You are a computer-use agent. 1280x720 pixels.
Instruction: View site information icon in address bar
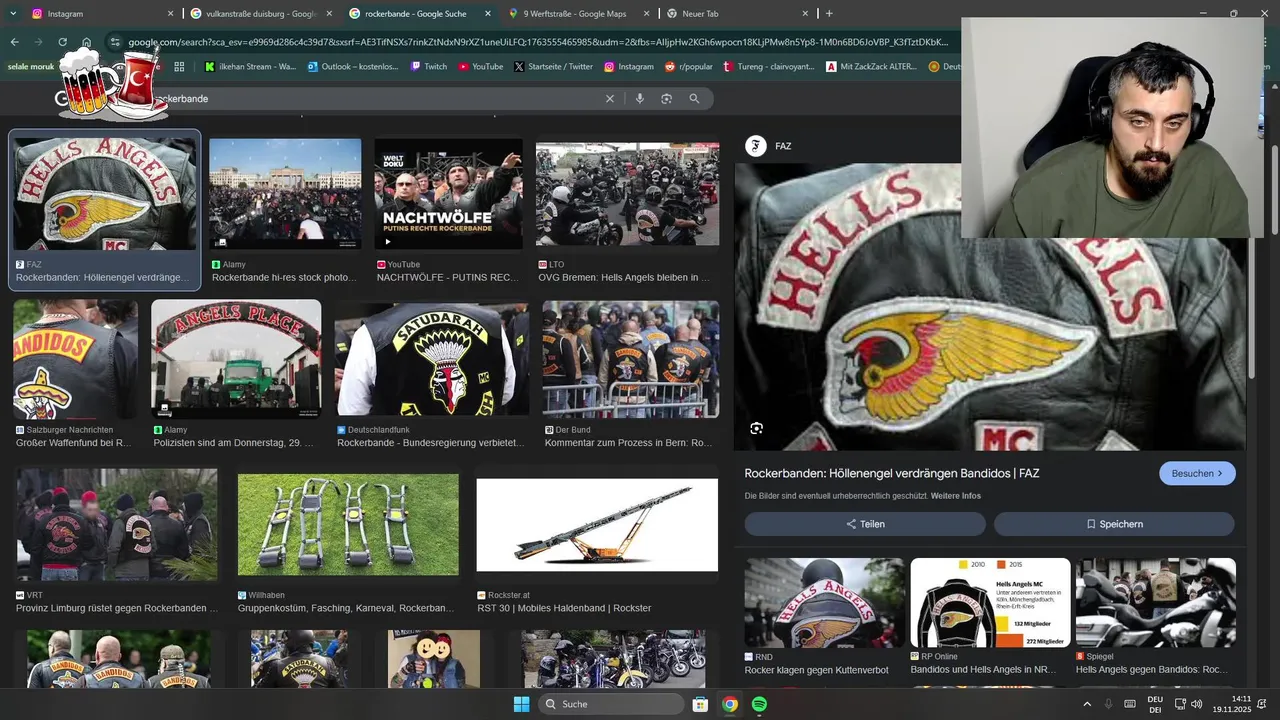pyautogui.click(x=116, y=42)
